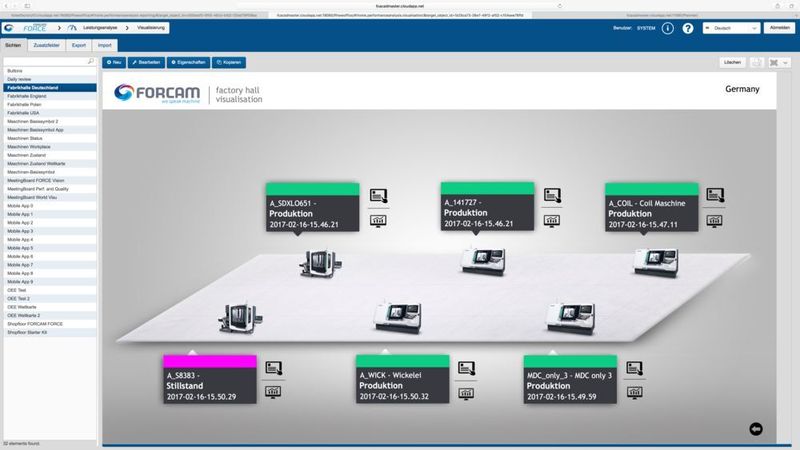Select 'Maschinen Workplace' list row
800x450 pixels.
click(50, 146)
